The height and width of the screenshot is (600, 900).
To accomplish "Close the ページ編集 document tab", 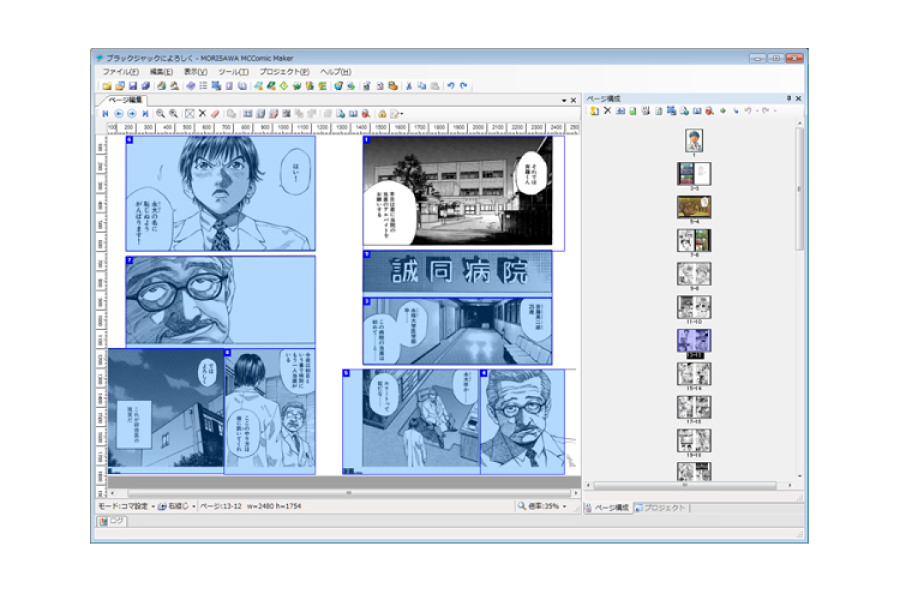I will click(x=573, y=100).
